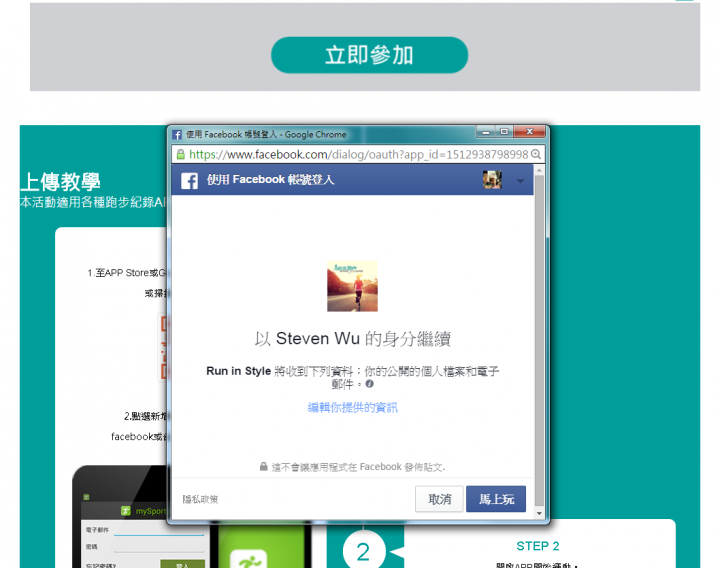Image resolution: width=720 pixels, height=568 pixels.
Task: Click the zoom magnifier icon in address bar
Action: coord(536,154)
